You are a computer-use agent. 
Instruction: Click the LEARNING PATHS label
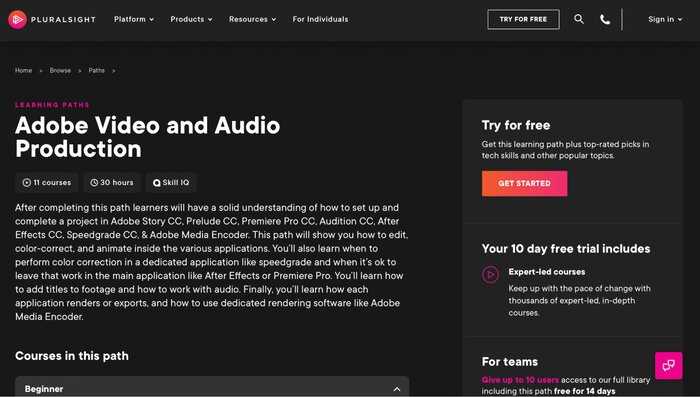click(x=52, y=105)
